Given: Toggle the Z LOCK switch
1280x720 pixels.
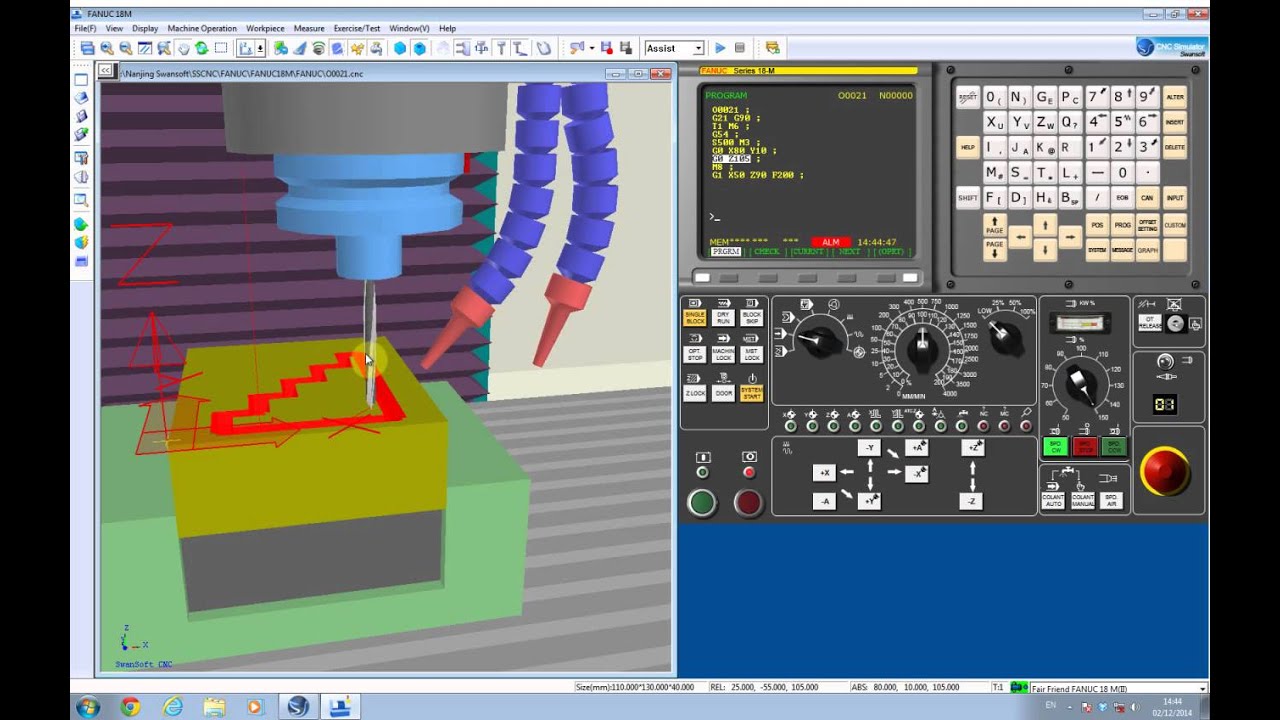Looking at the screenshot, I should pyautogui.click(x=695, y=394).
